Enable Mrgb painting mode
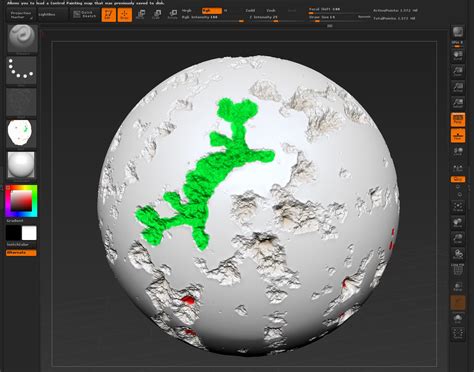The image size is (474, 372). tap(187, 11)
